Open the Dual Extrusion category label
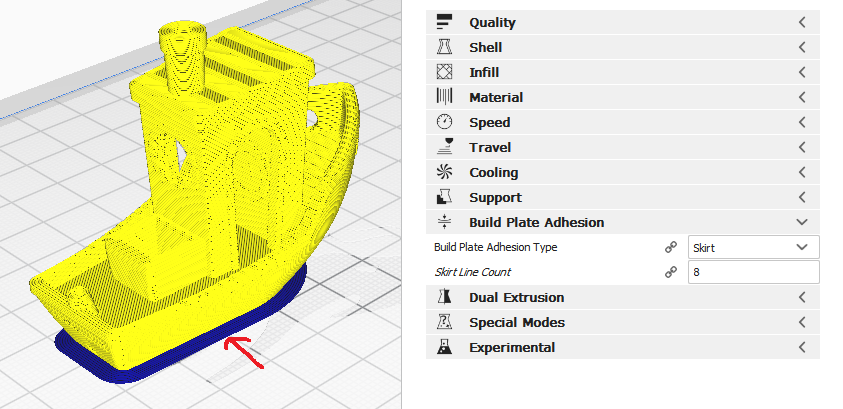 (517, 297)
